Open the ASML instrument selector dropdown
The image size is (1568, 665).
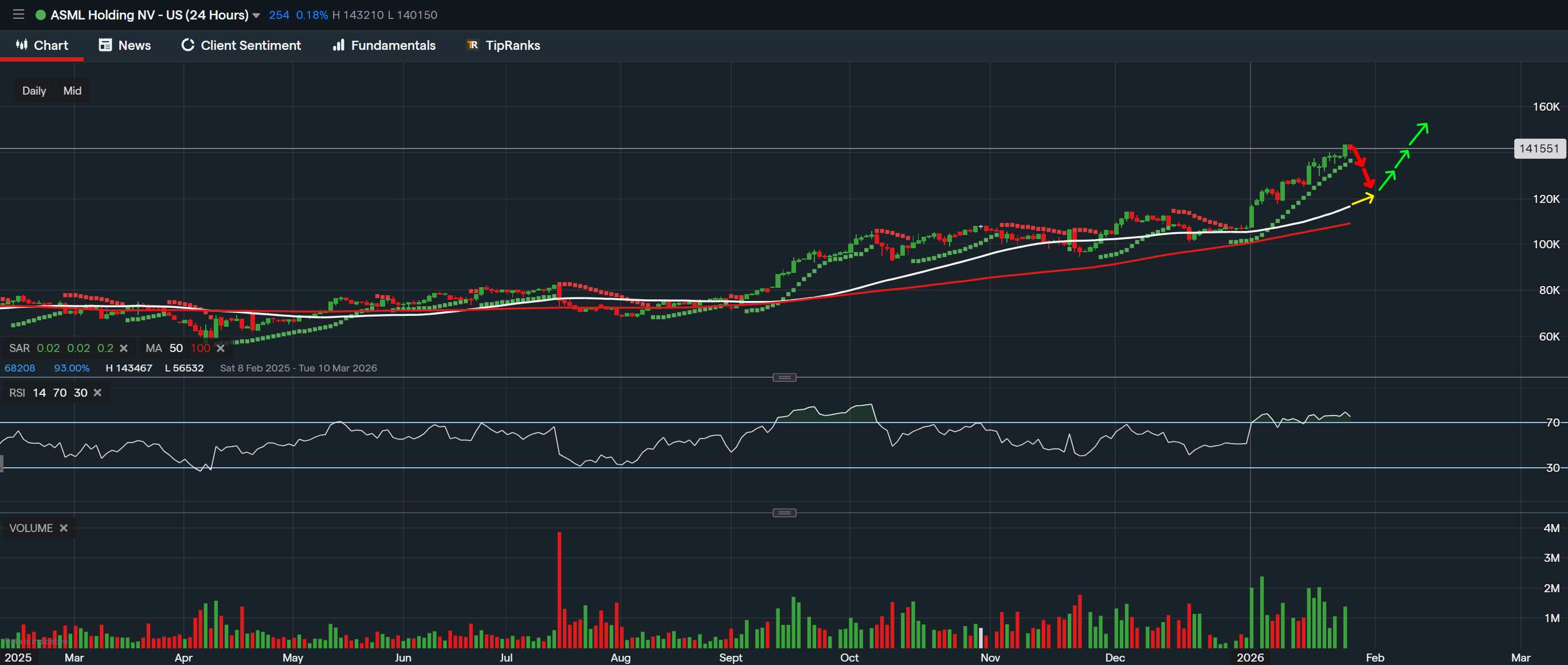pyautogui.click(x=256, y=14)
